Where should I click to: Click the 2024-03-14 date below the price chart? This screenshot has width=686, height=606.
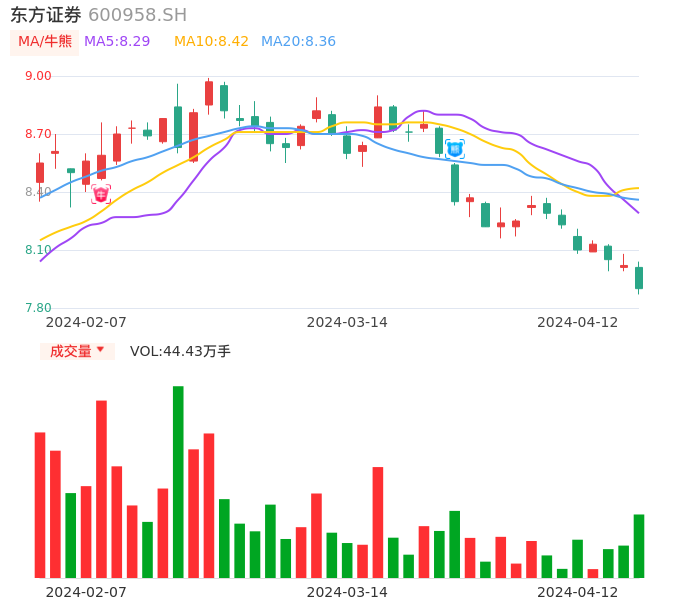[347, 322]
